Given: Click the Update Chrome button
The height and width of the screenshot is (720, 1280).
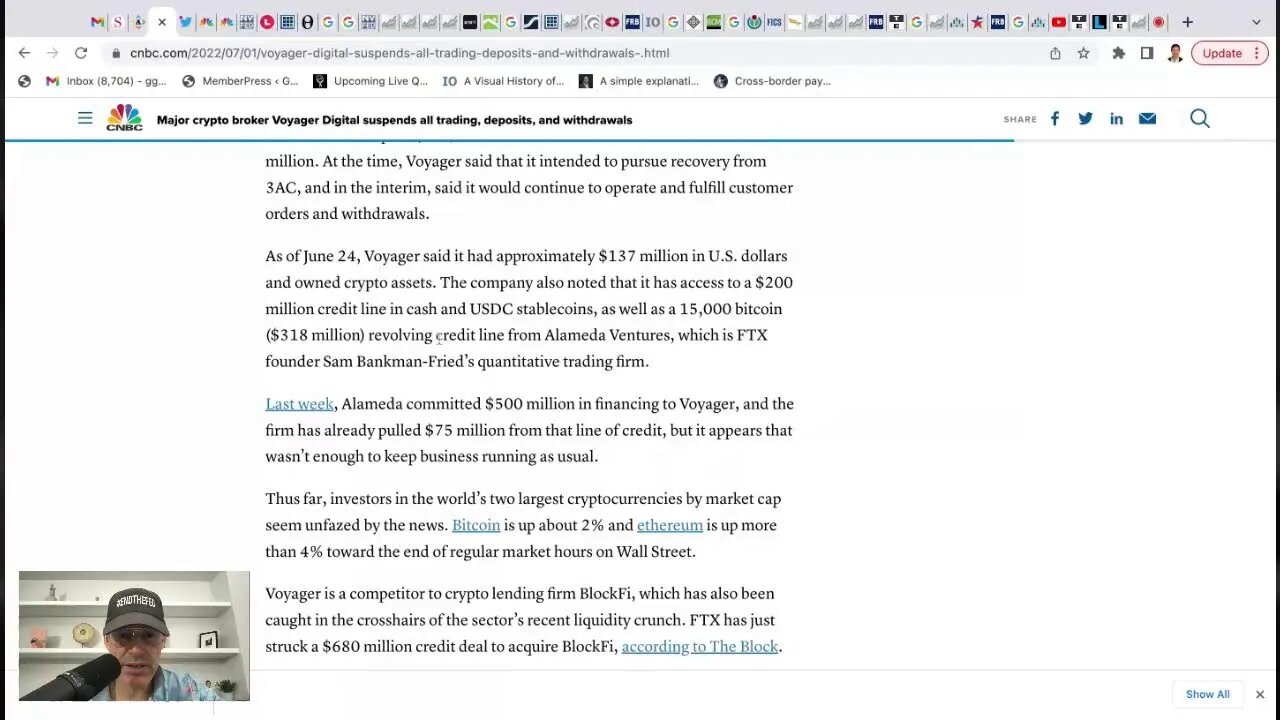Looking at the screenshot, I should pyautogui.click(x=1230, y=53).
